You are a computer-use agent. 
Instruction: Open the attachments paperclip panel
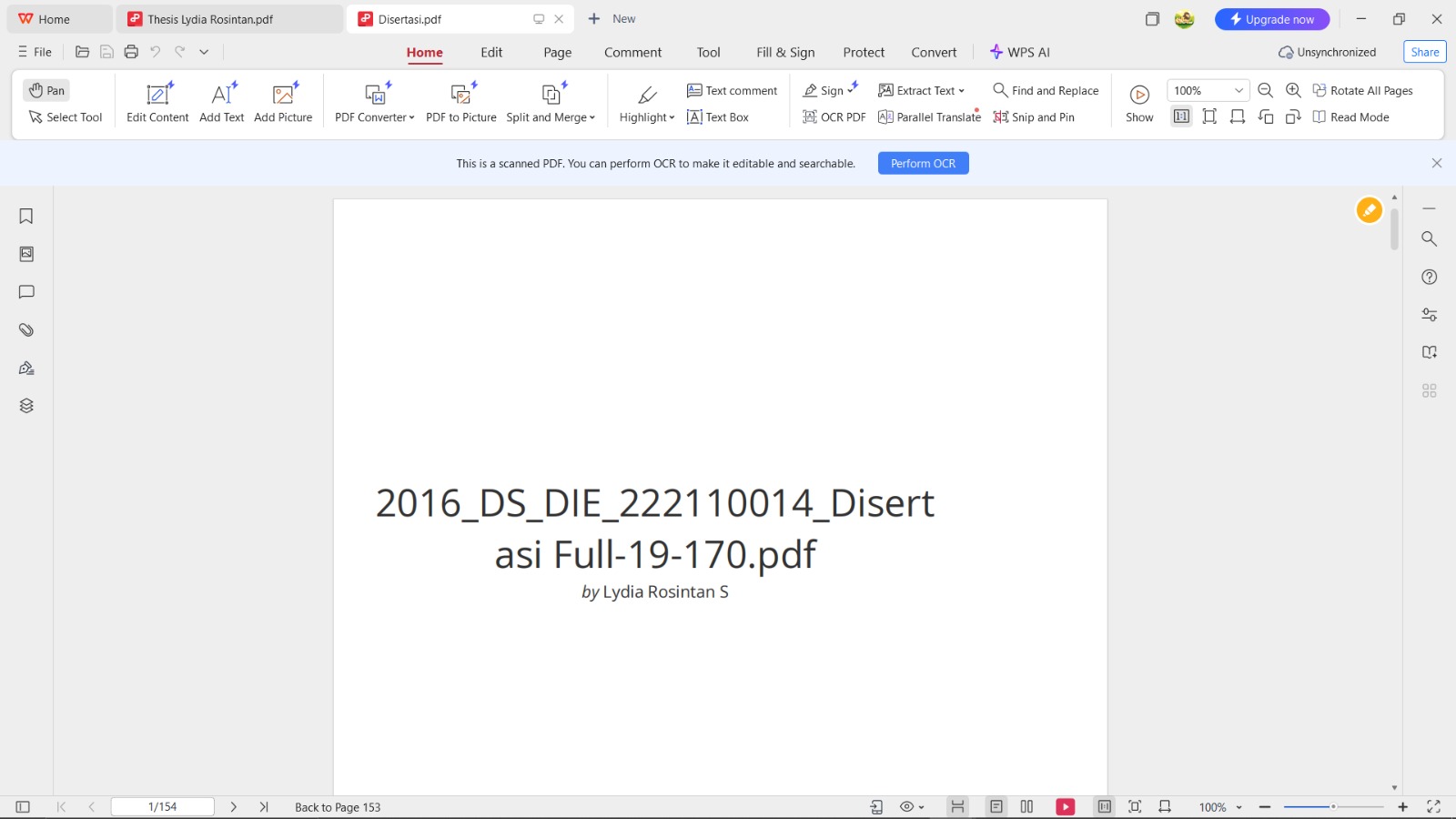[x=26, y=330]
